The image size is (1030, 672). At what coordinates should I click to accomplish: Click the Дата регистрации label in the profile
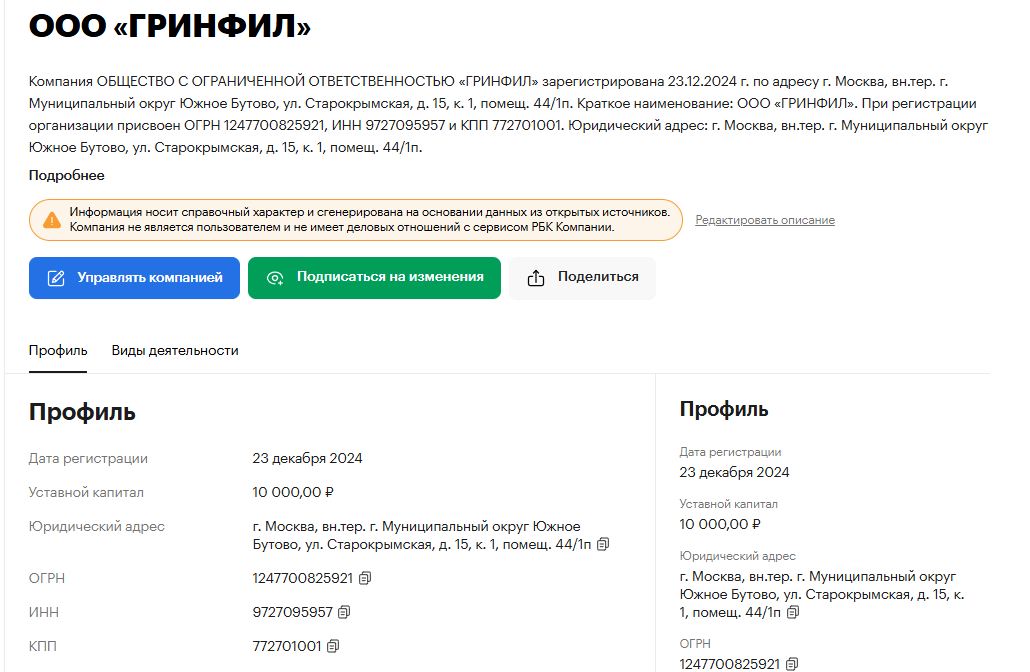coord(88,457)
